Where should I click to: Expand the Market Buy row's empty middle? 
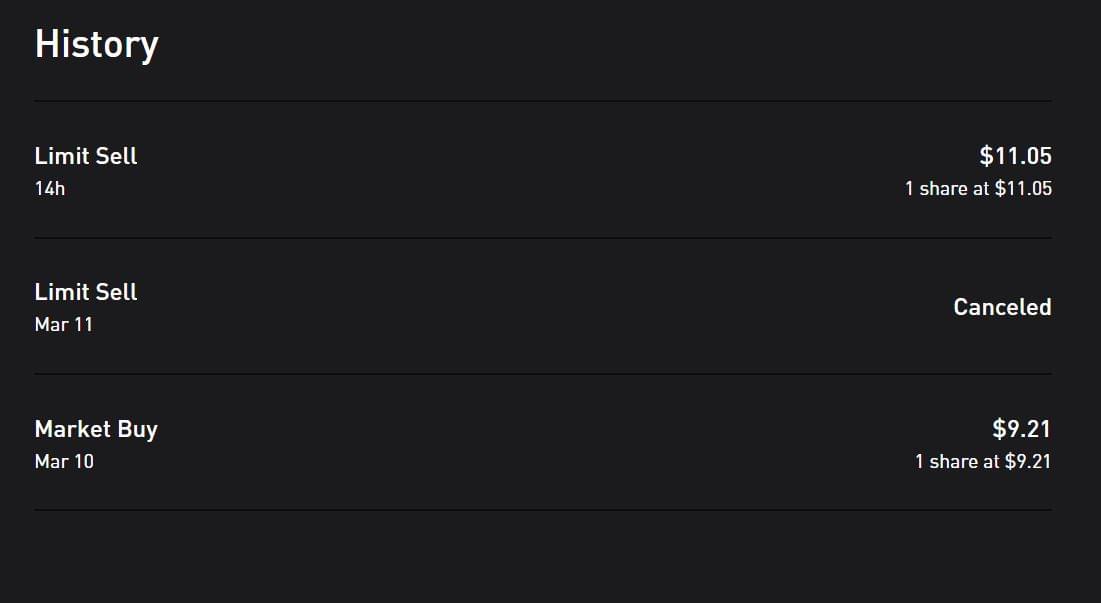pyautogui.click(x=540, y=444)
